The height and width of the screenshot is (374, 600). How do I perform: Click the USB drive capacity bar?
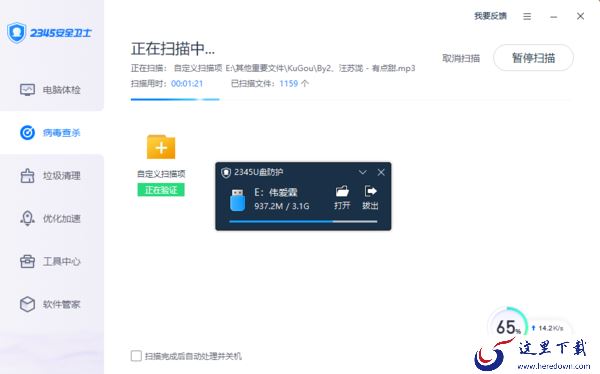[x=303, y=221]
